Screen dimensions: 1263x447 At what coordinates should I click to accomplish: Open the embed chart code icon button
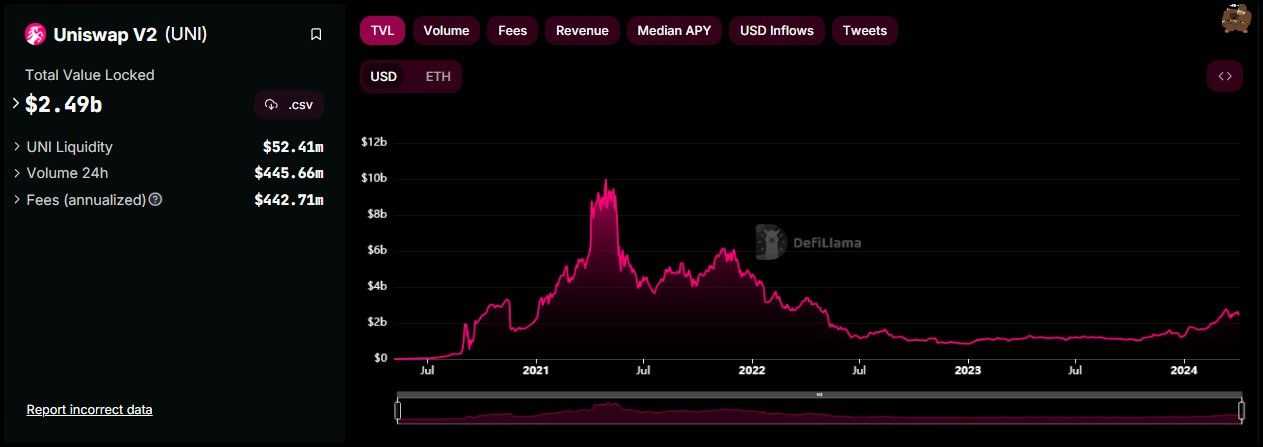coord(1225,76)
